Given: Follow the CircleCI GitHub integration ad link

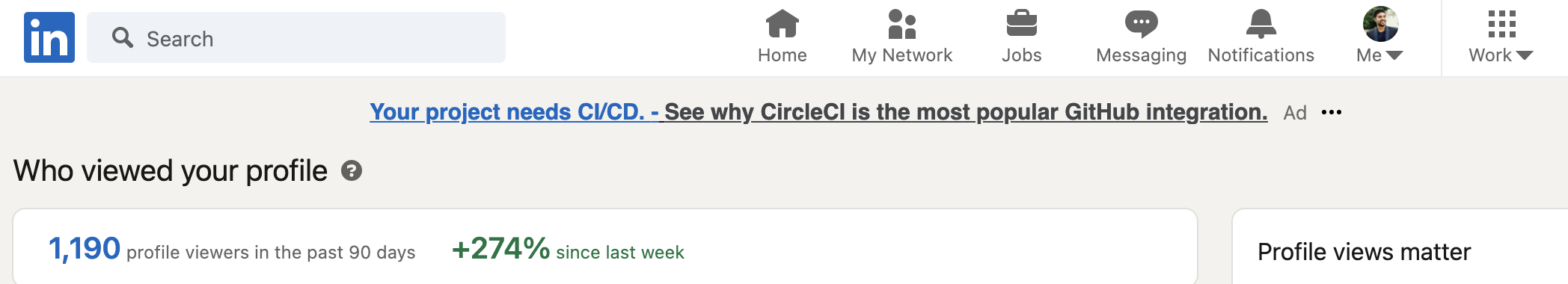Looking at the screenshot, I should (966, 112).
